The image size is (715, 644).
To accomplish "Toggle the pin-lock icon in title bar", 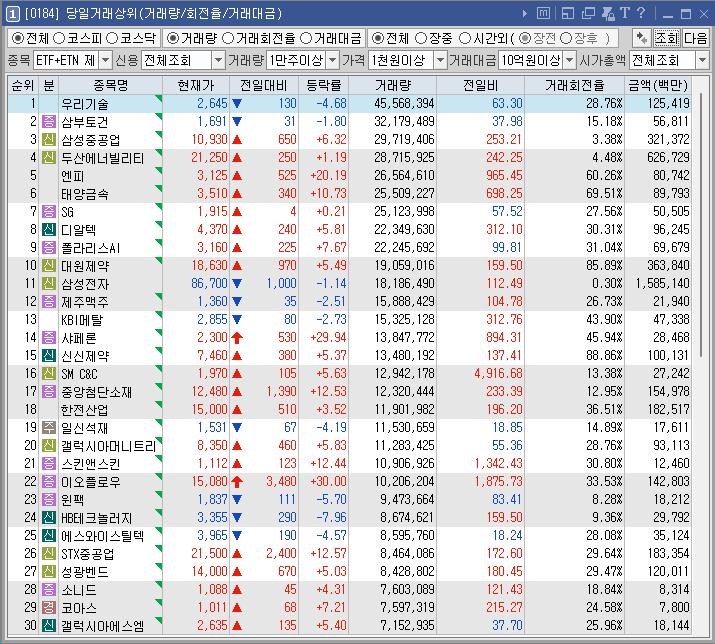I will click(608, 14).
